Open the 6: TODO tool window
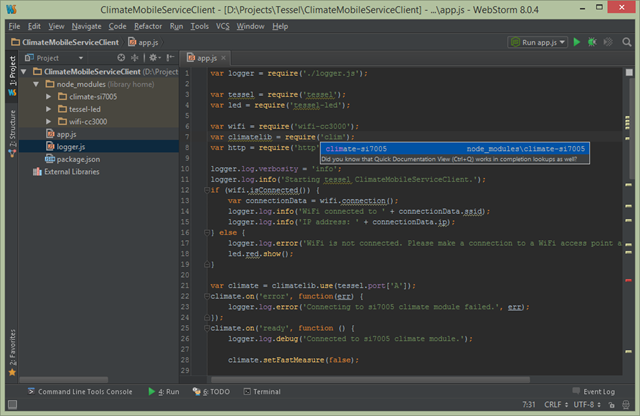The width and height of the screenshot is (640, 416). click(x=211, y=391)
